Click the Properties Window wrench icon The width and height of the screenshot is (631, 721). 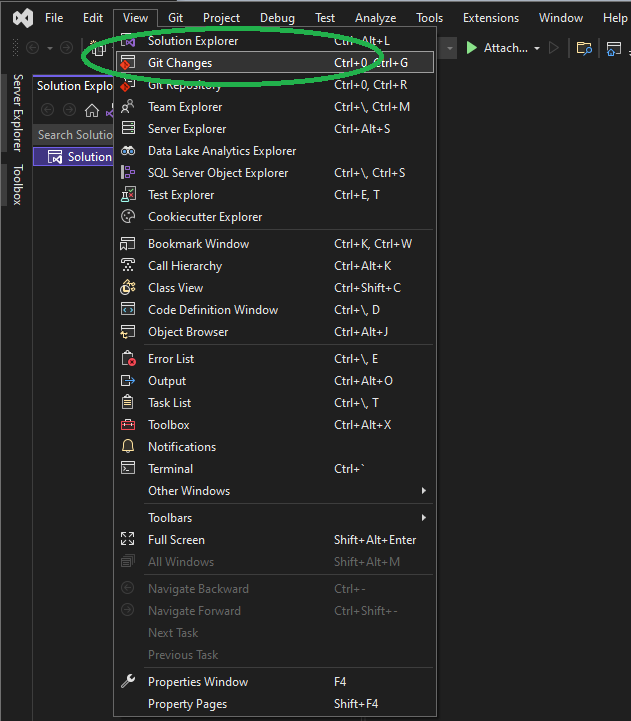pyautogui.click(x=128, y=681)
